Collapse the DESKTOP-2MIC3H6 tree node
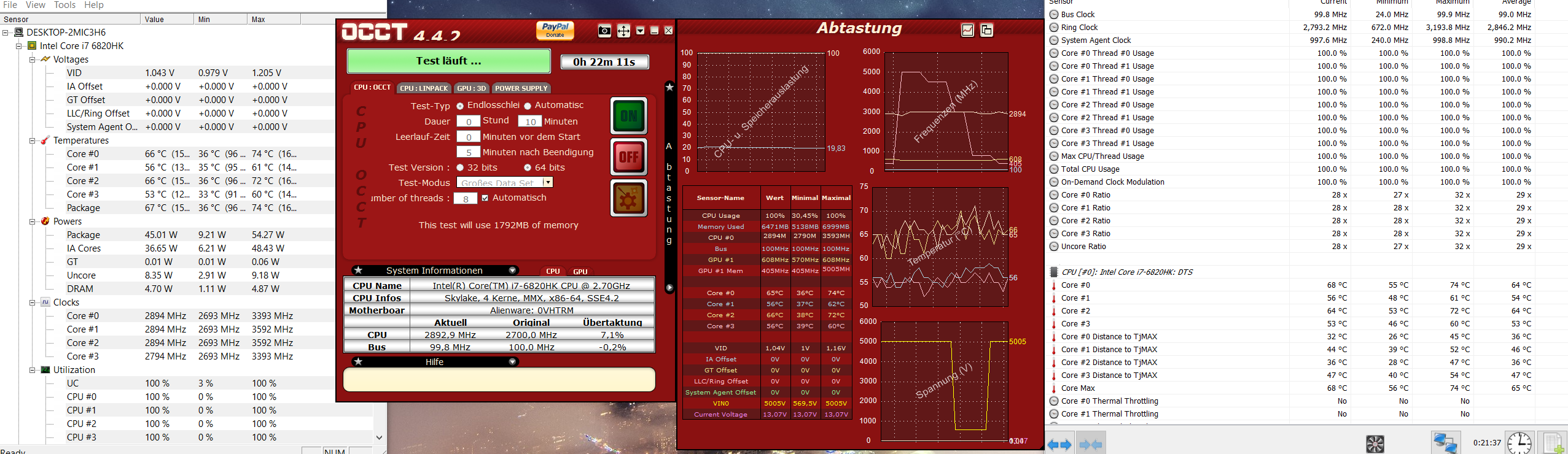Screen dimensions: 1568x454 coord(6,32)
